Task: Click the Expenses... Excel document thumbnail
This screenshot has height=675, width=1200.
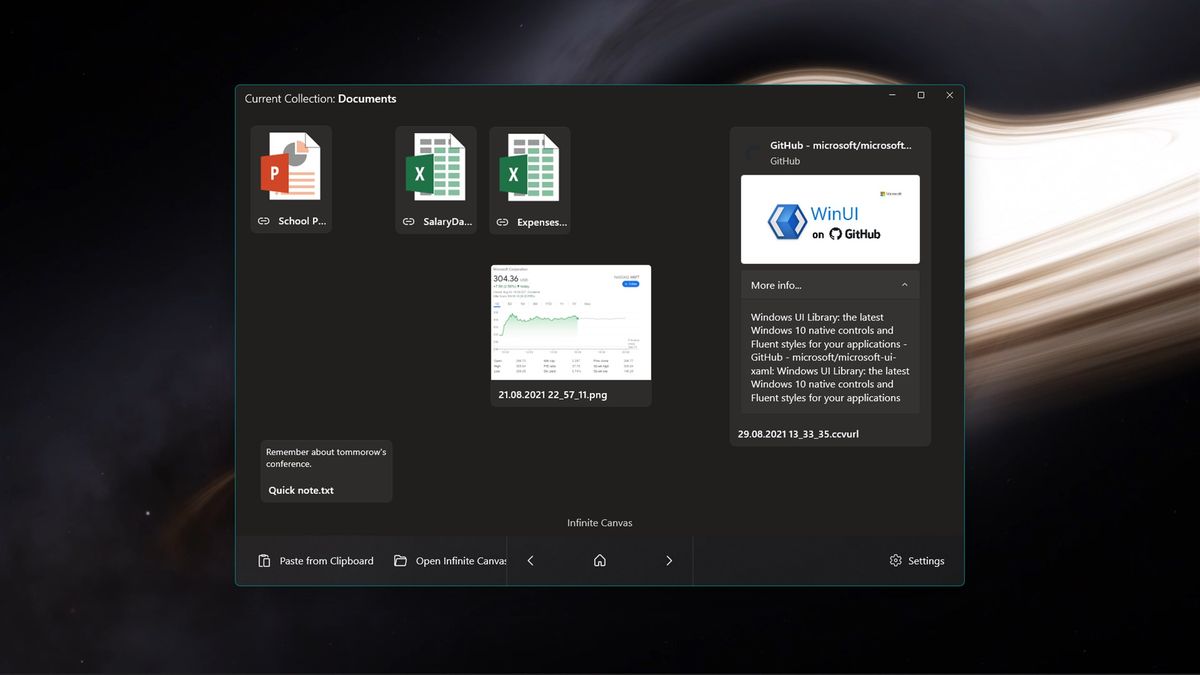Action: pyautogui.click(x=529, y=167)
